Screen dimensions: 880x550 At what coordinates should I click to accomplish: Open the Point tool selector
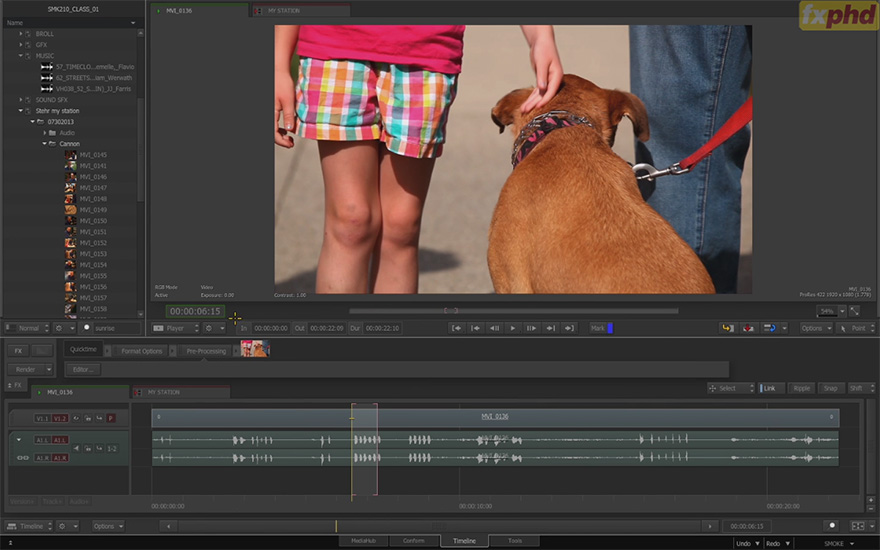(x=856, y=328)
